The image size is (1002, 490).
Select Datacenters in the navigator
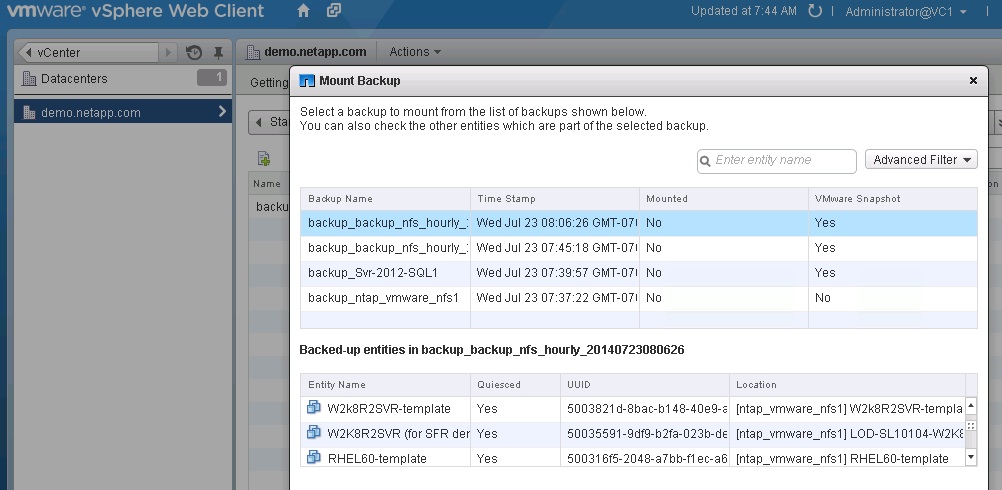(74, 79)
